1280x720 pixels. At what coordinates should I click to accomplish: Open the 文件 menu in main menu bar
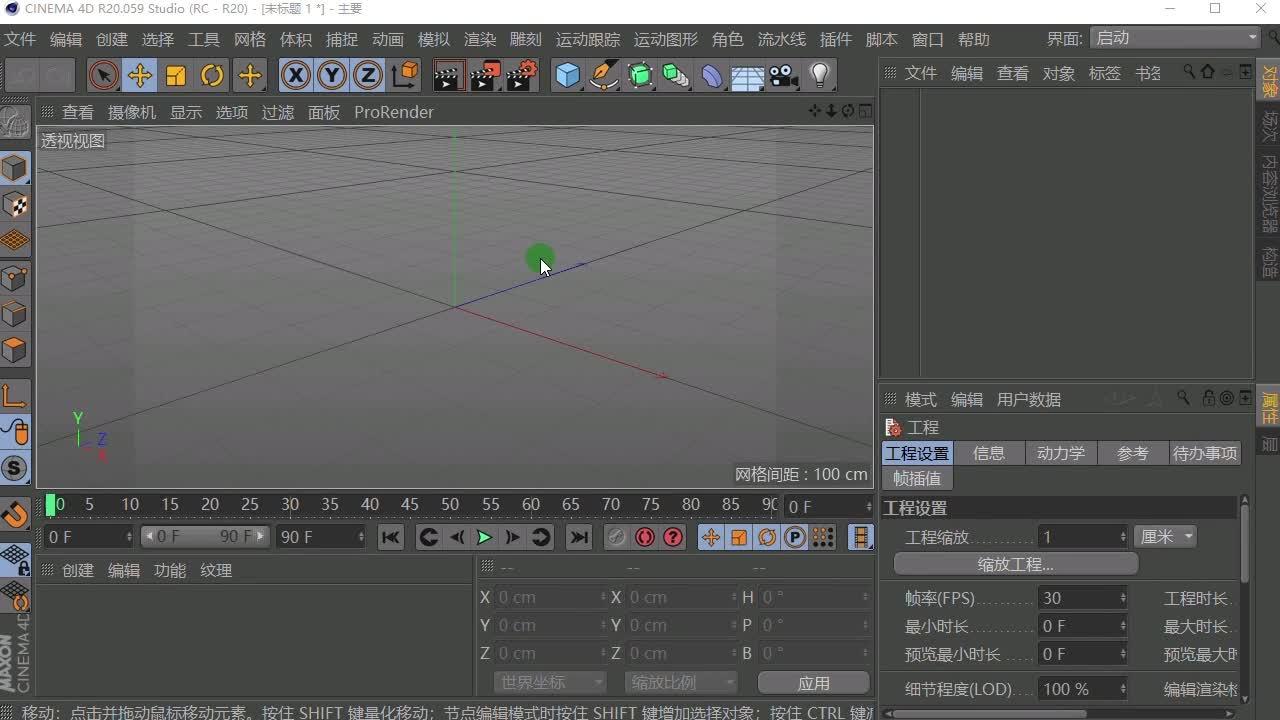tap(19, 39)
